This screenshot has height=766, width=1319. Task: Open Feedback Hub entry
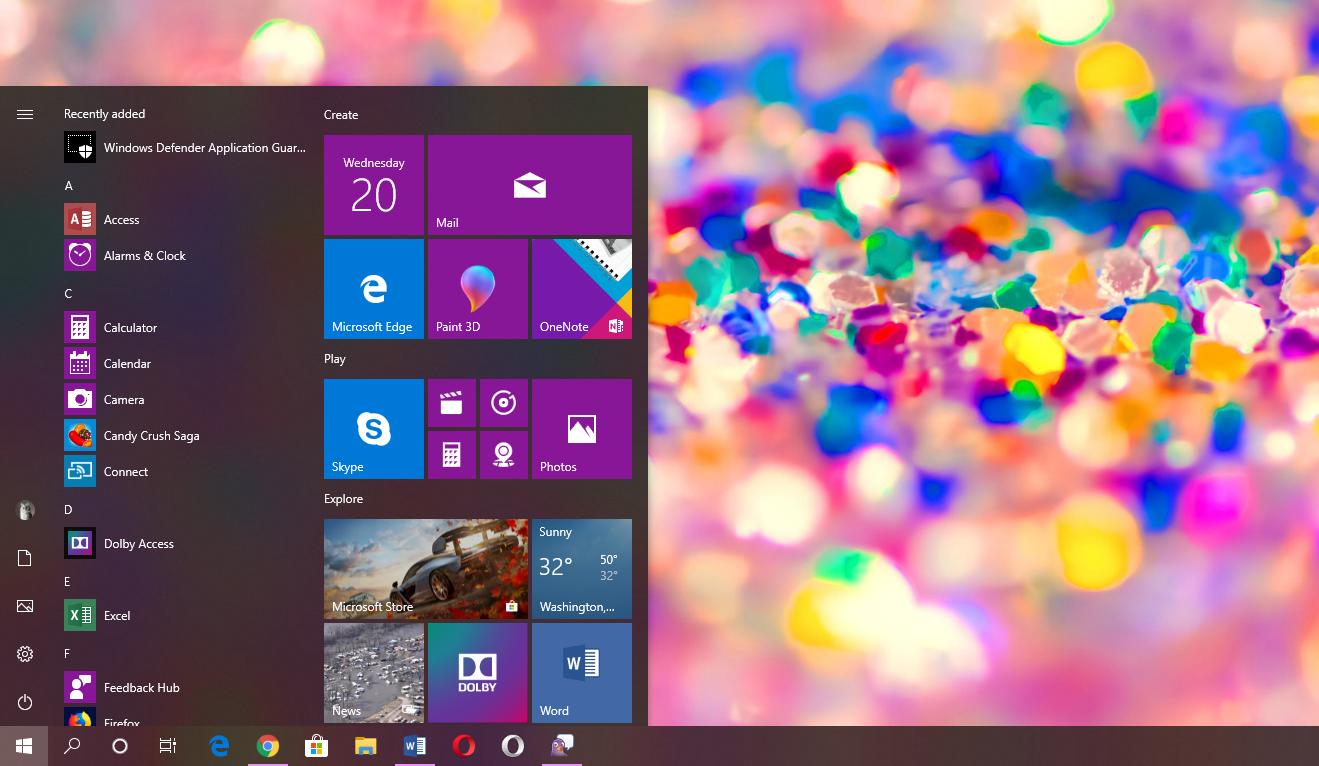tap(185, 688)
